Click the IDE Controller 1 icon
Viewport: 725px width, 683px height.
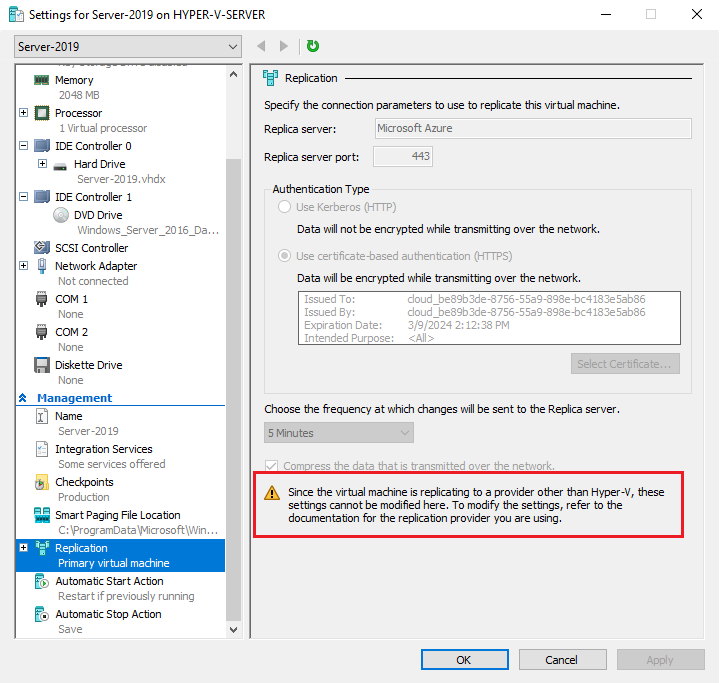coord(42,197)
